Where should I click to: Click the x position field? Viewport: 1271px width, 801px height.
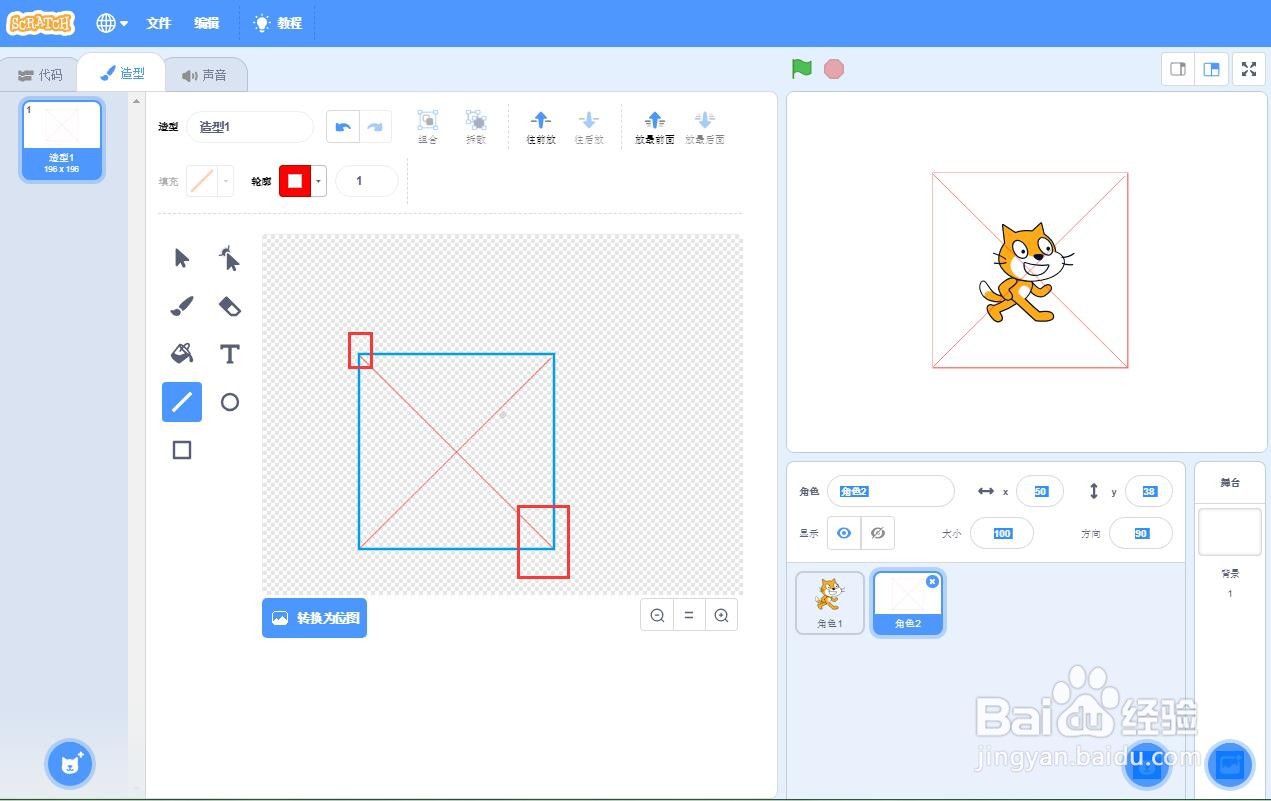click(x=1039, y=491)
